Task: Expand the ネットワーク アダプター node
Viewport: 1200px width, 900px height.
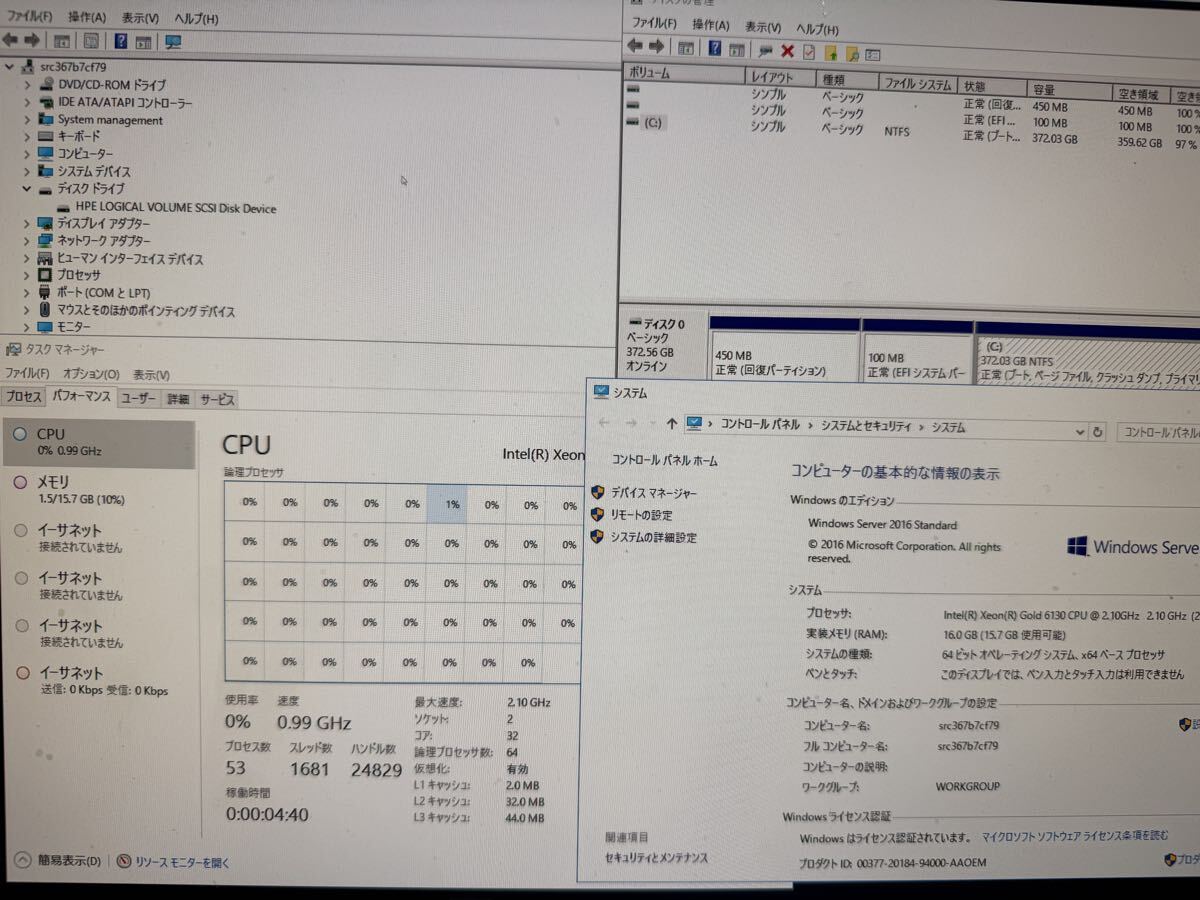Action: click(27, 241)
